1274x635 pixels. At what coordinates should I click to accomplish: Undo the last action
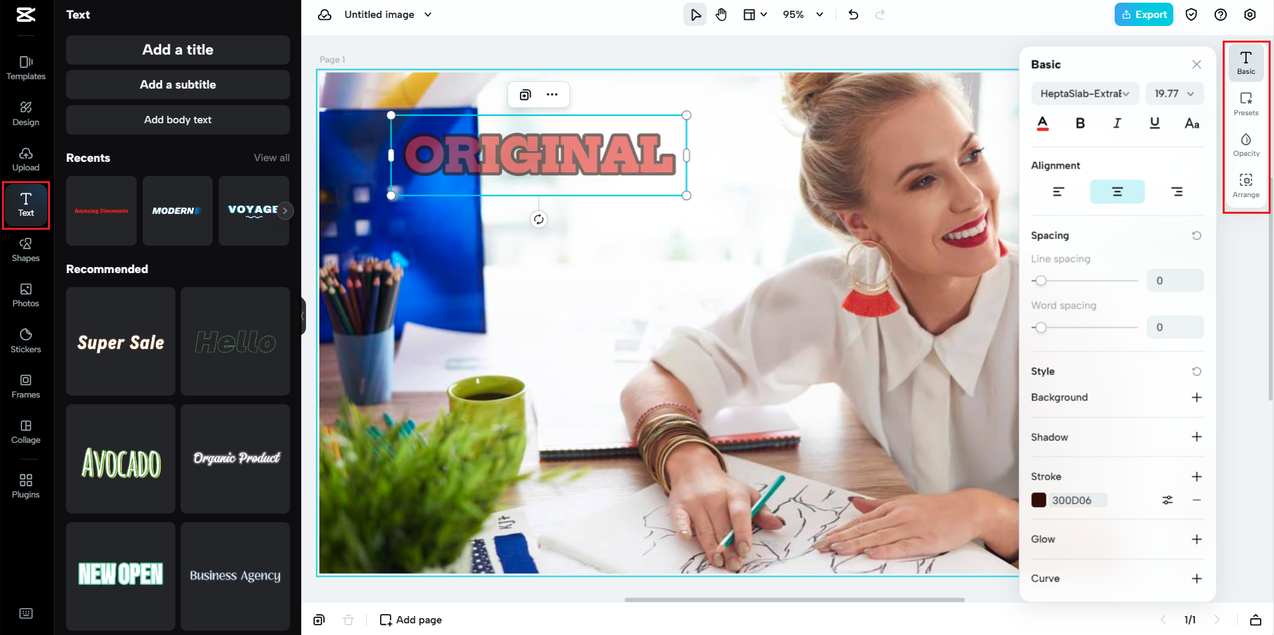pos(853,15)
